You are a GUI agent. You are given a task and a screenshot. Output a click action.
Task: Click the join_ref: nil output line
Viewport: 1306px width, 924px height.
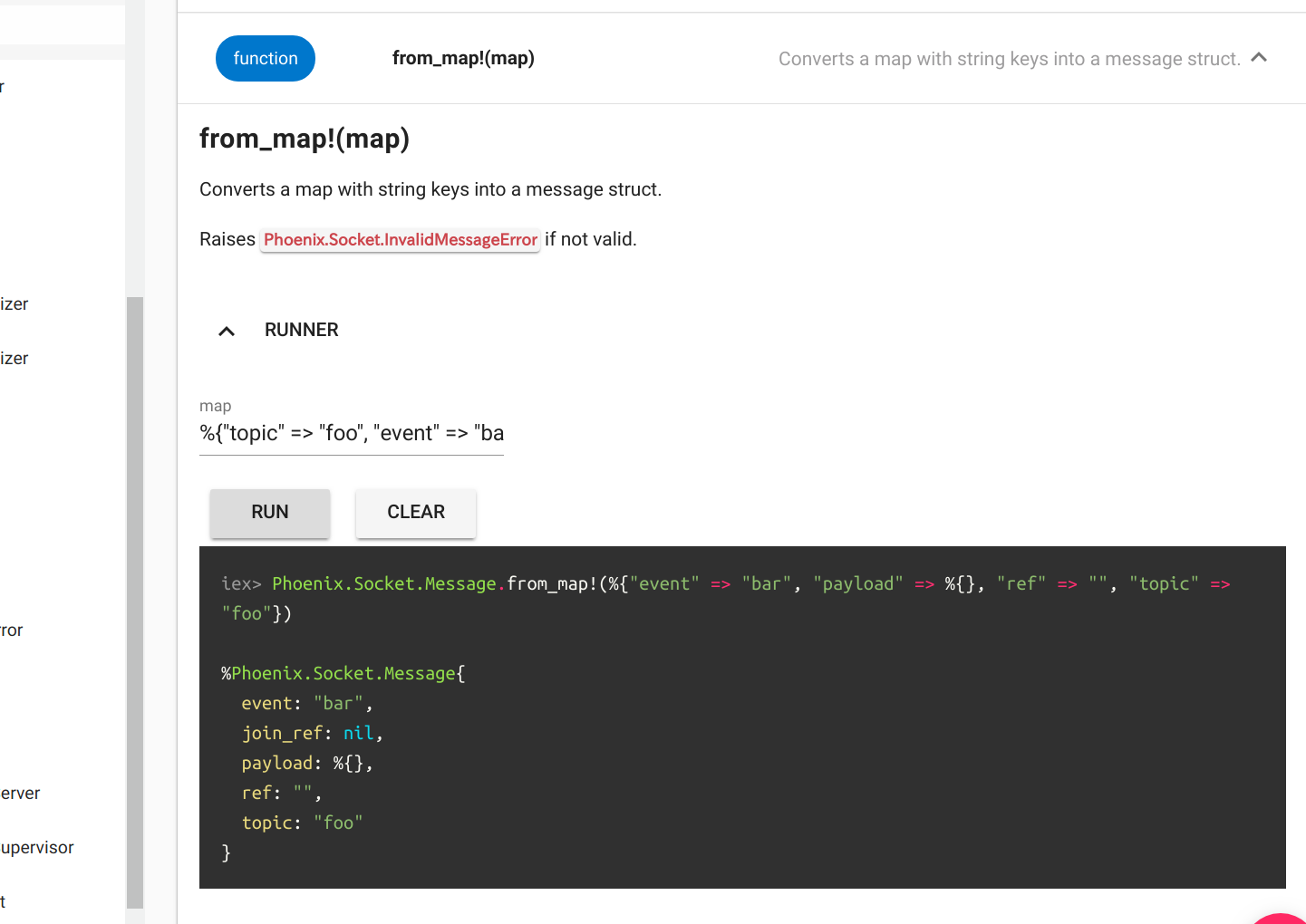[x=312, y=734]
